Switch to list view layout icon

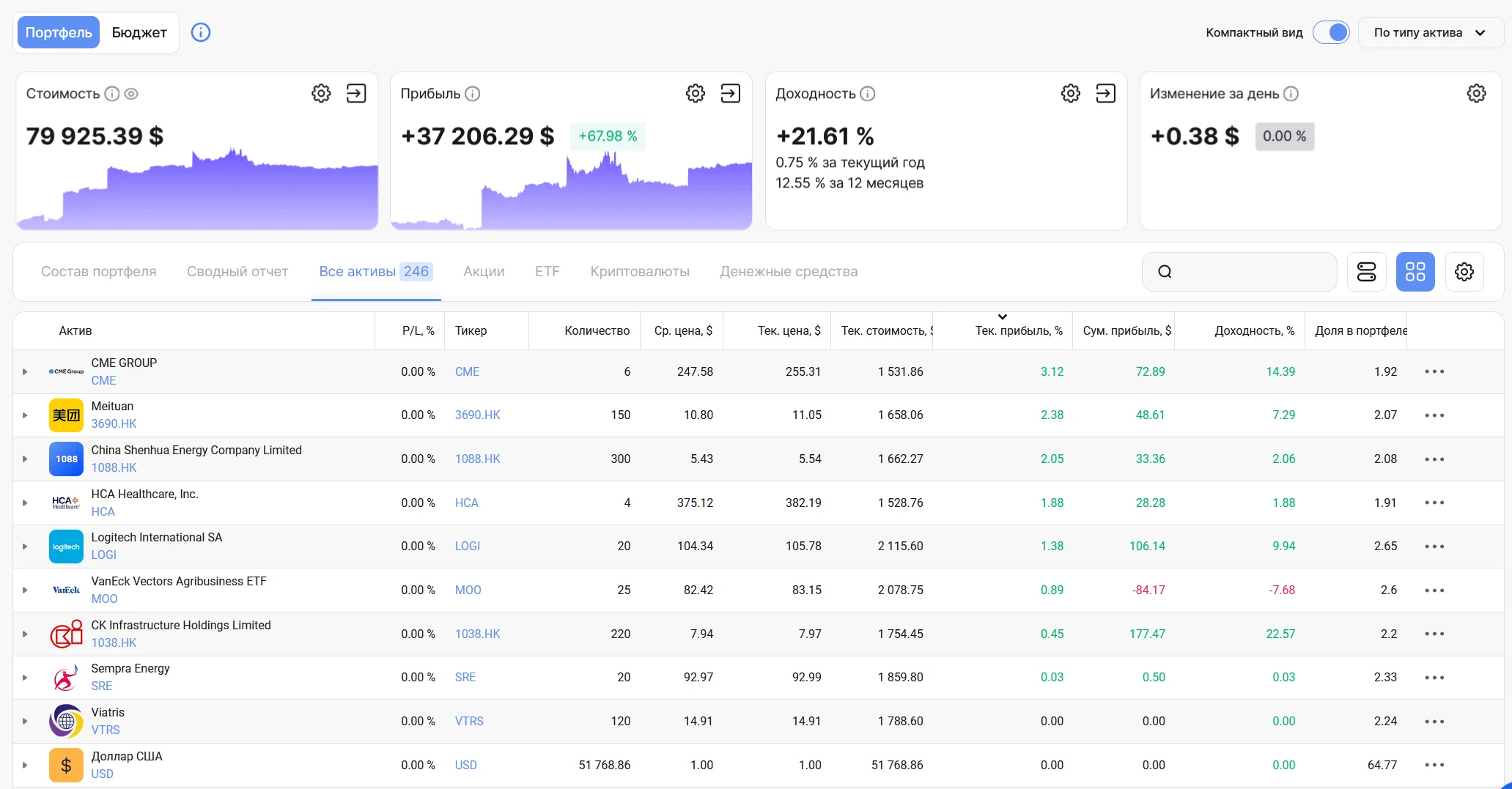tap(1367, 272)
